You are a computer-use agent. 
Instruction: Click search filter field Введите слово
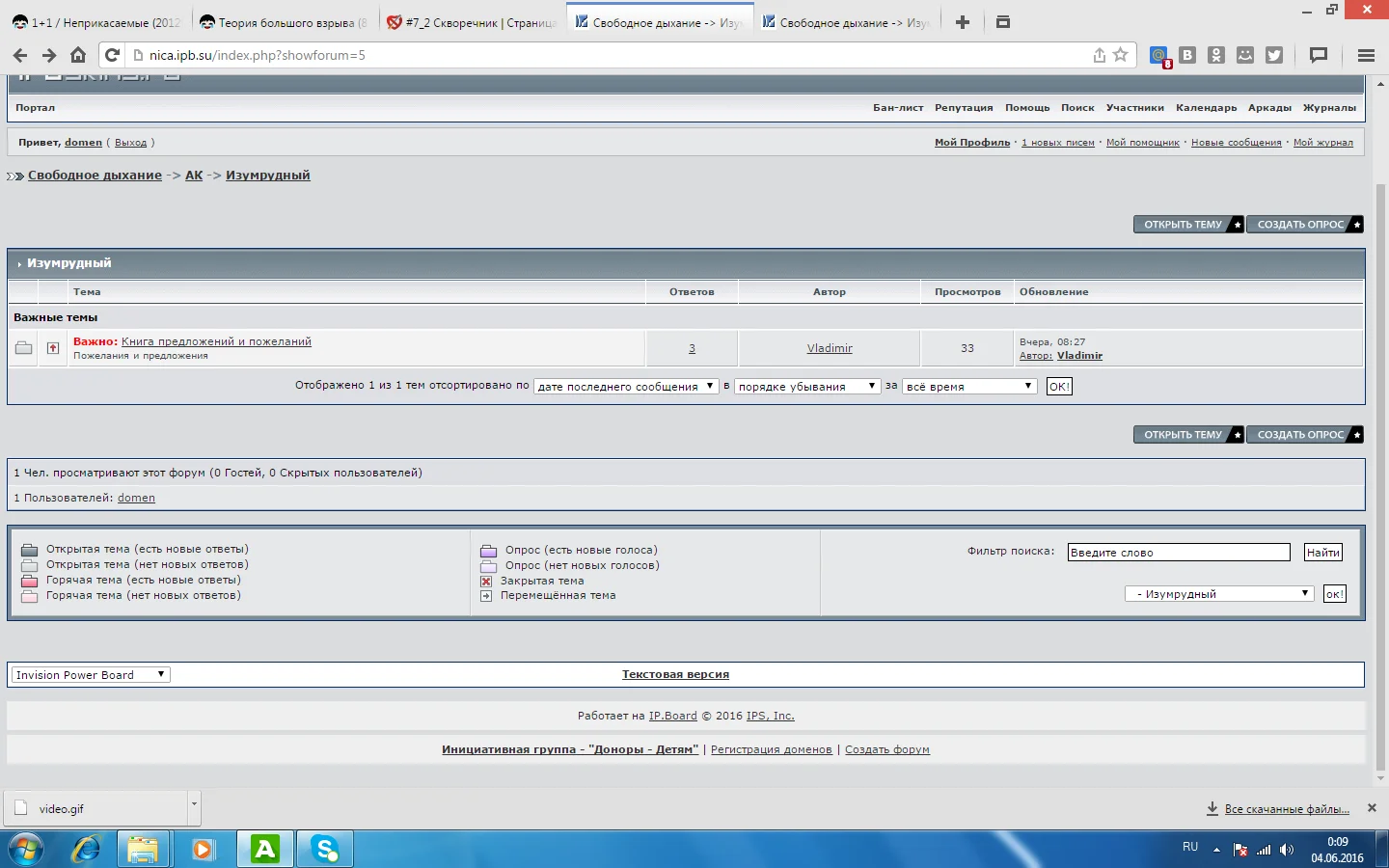(x=1179, y=553)
